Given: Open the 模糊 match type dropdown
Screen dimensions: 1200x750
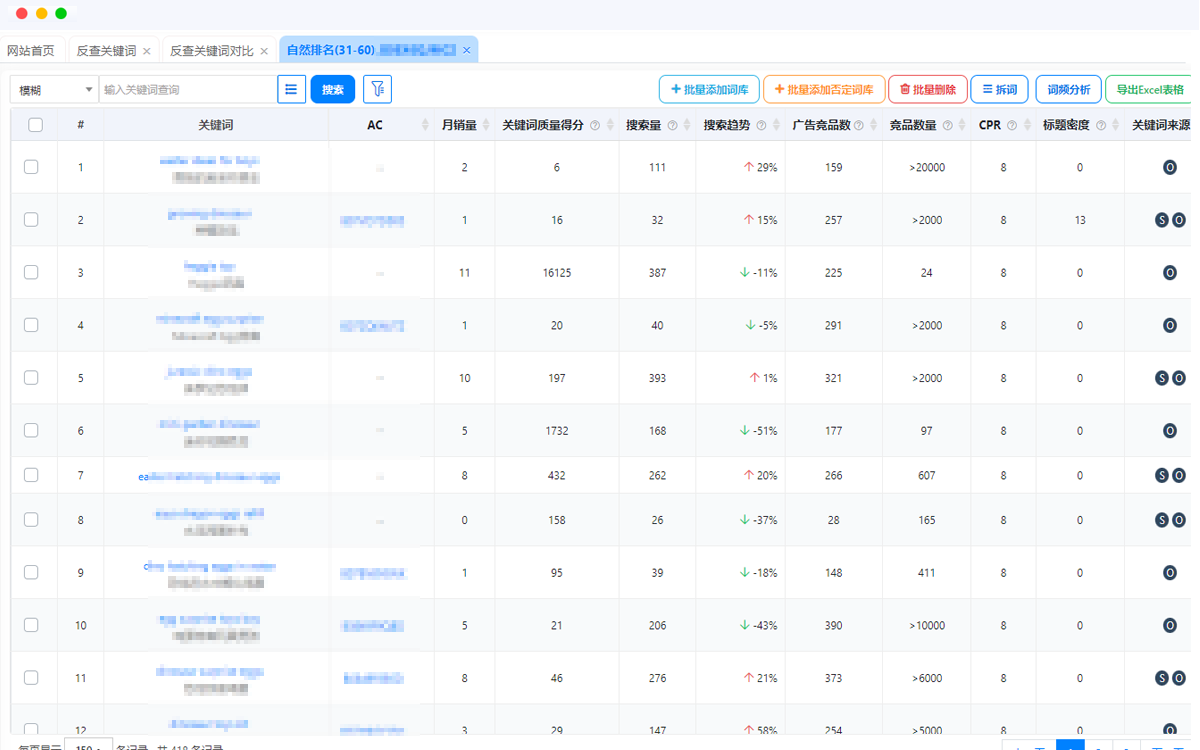Looking at the screenshot, I should coord(55,90).
